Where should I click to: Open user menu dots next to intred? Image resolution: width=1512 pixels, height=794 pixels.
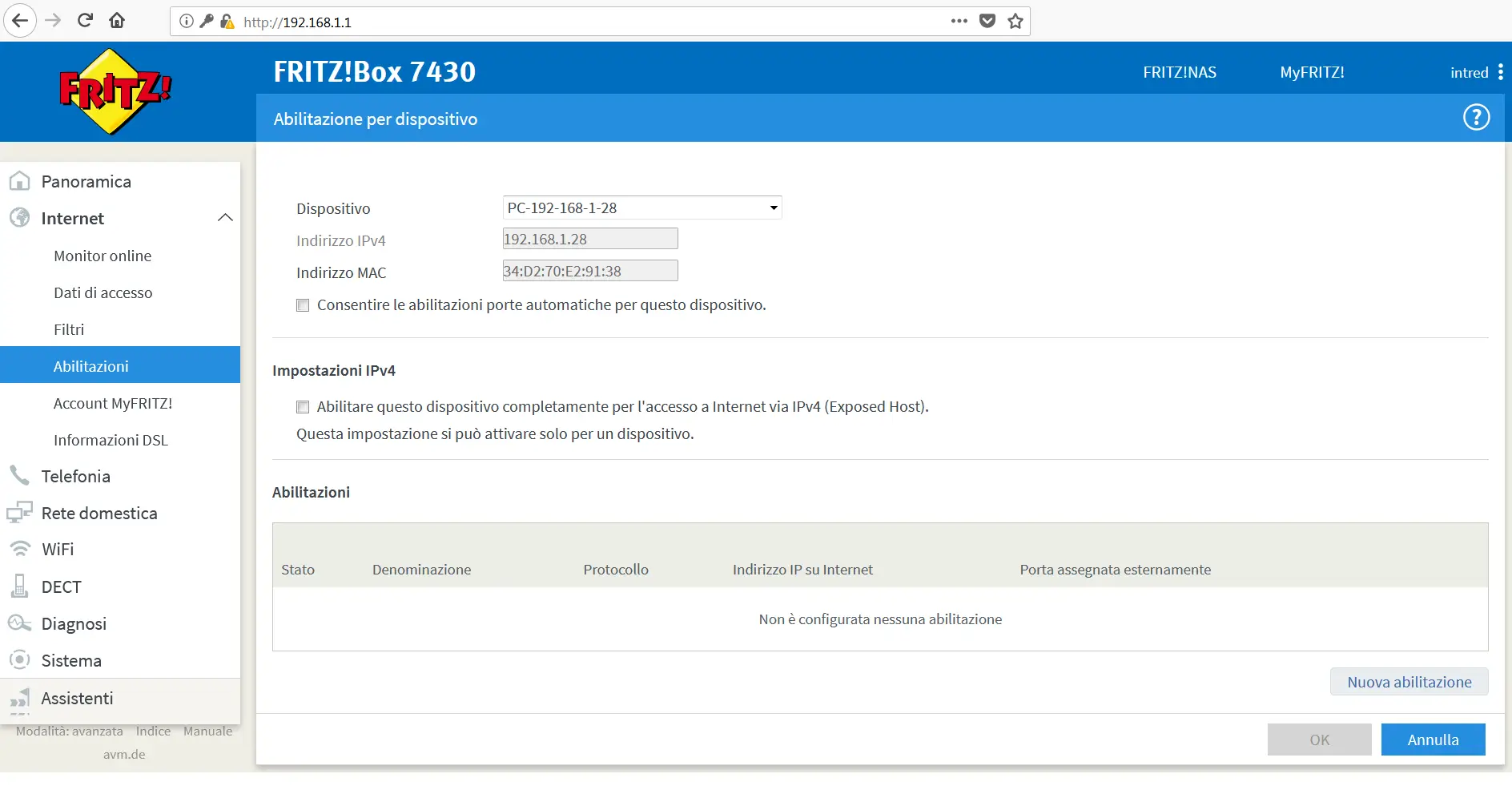1500,72
